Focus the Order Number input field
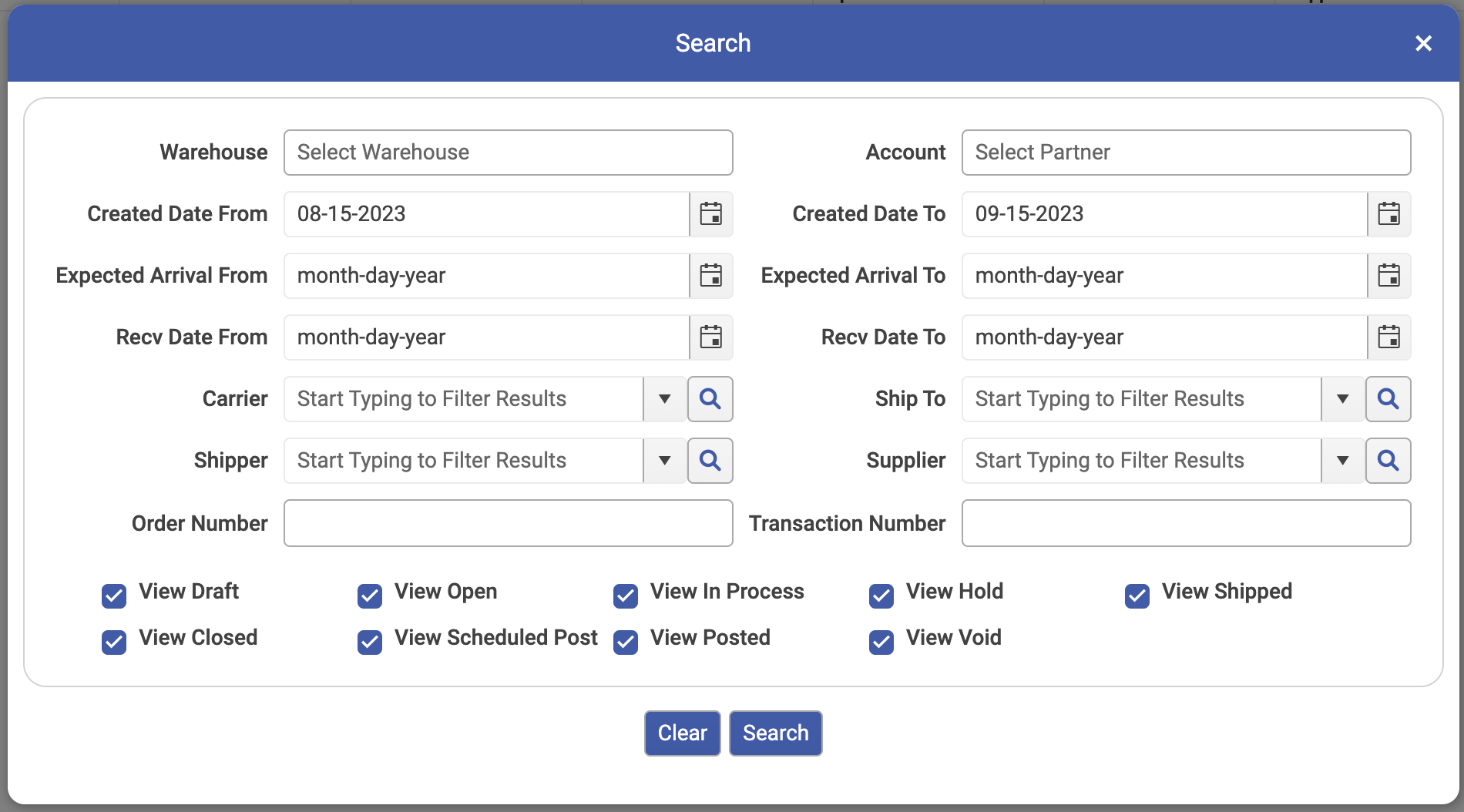Viewport: 1464px width, 812px height. coord(509,523)
